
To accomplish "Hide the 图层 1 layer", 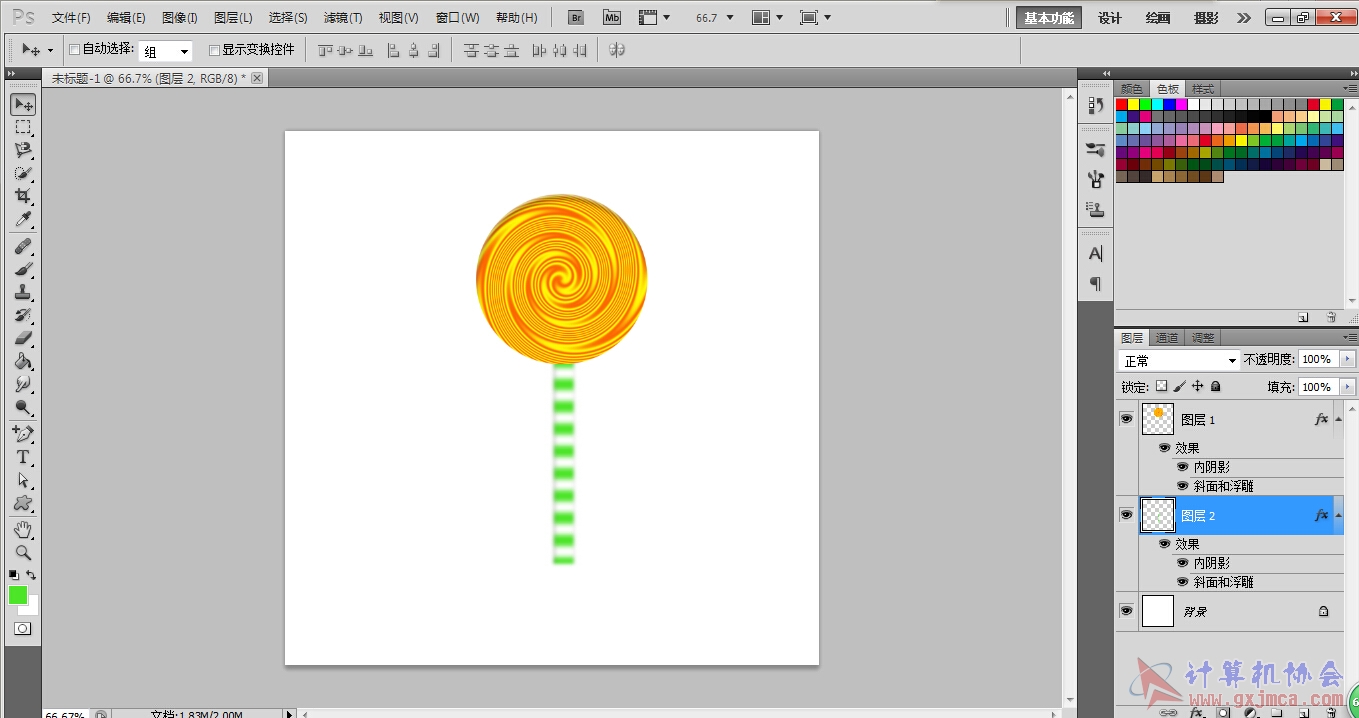I will tap(1127, 419).
